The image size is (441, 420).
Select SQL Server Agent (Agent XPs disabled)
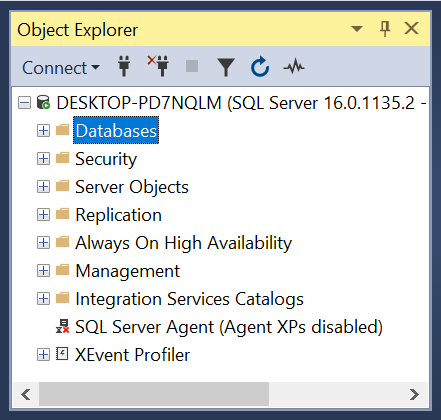[x=229, y=327]
